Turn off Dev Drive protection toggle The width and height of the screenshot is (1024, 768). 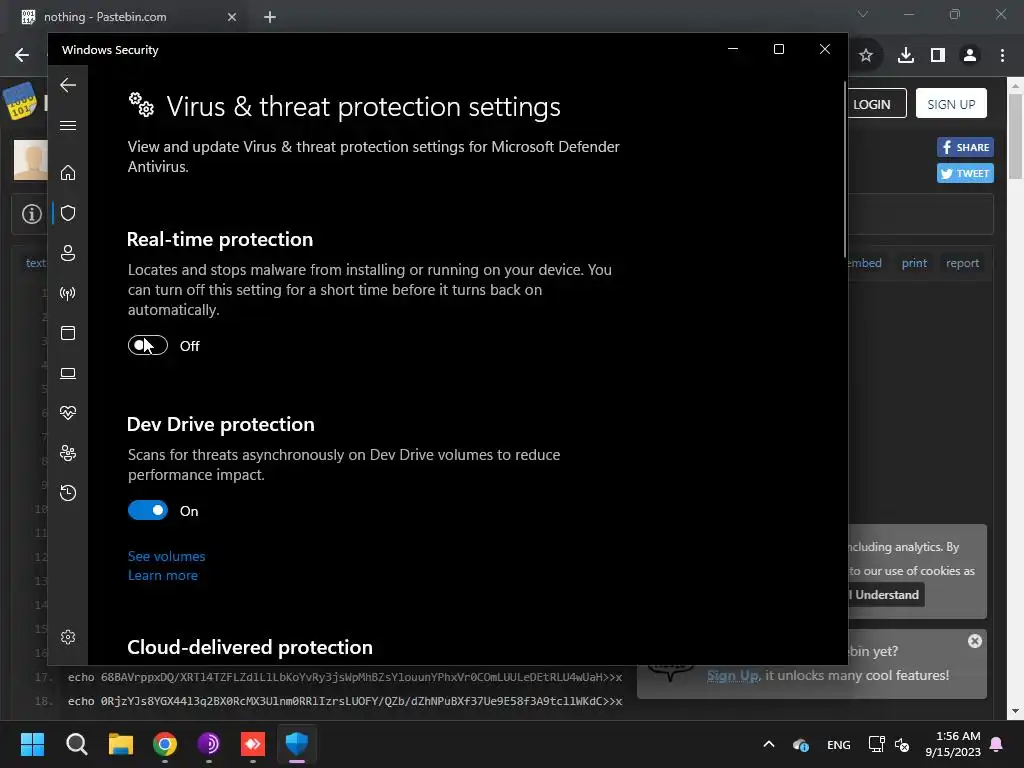click(x=148, y=510)
